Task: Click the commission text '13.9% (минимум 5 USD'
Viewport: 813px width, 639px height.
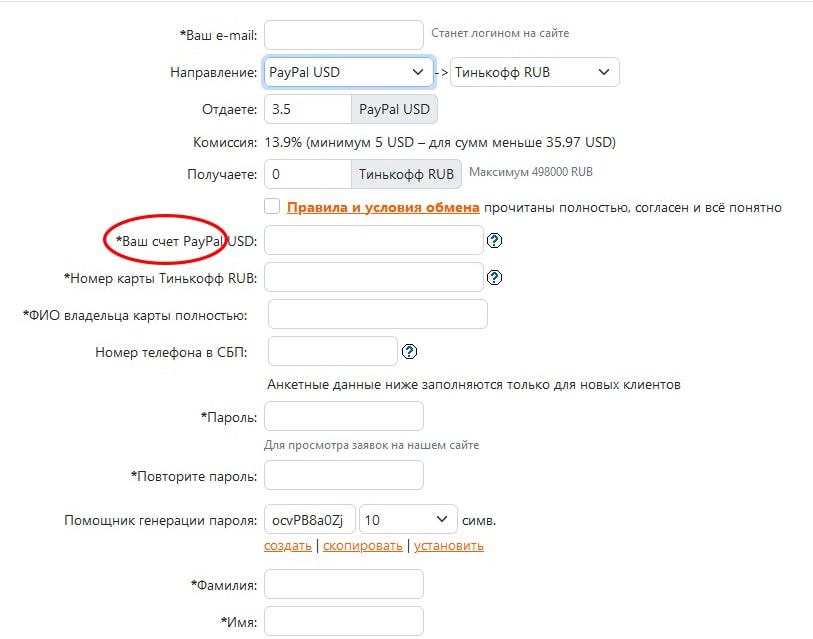Action: [339, 142]
